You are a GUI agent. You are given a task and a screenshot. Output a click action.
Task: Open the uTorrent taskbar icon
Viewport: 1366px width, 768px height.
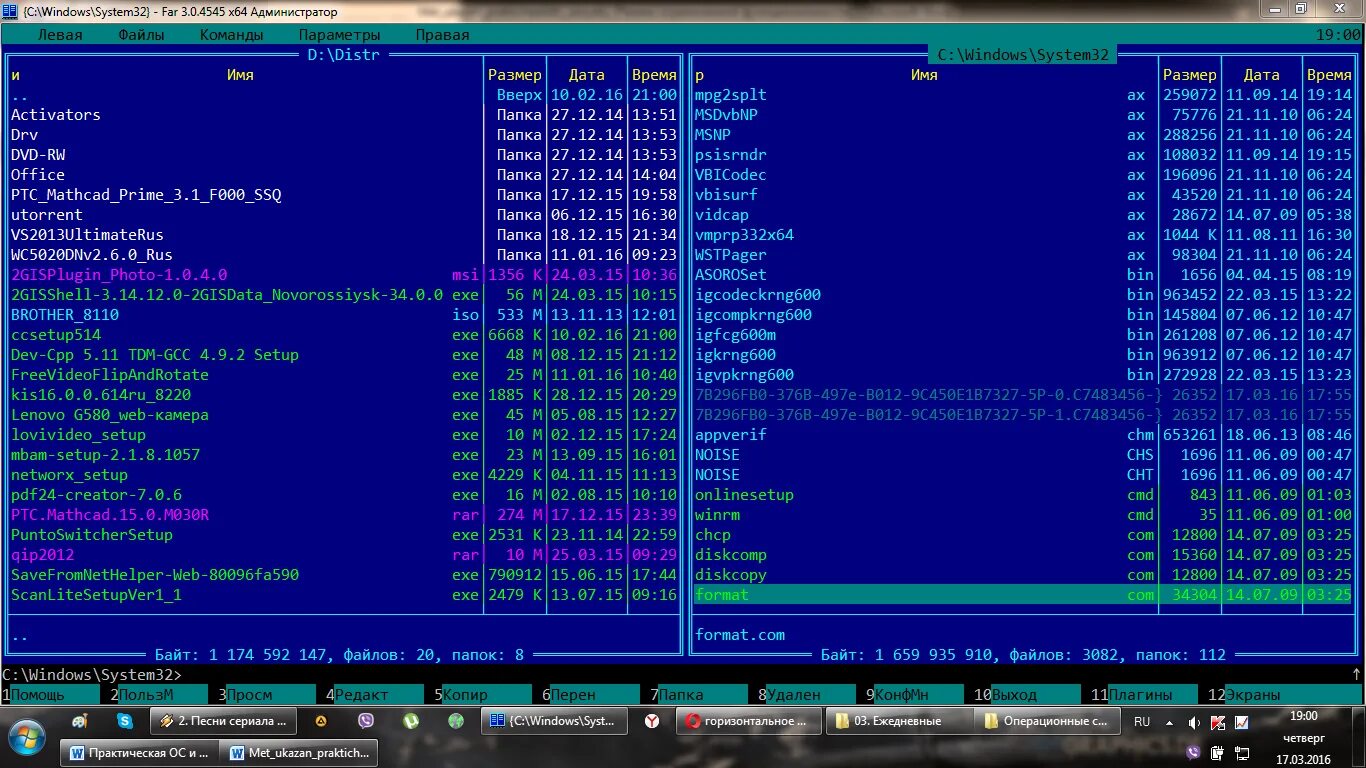tap(411, 720)
